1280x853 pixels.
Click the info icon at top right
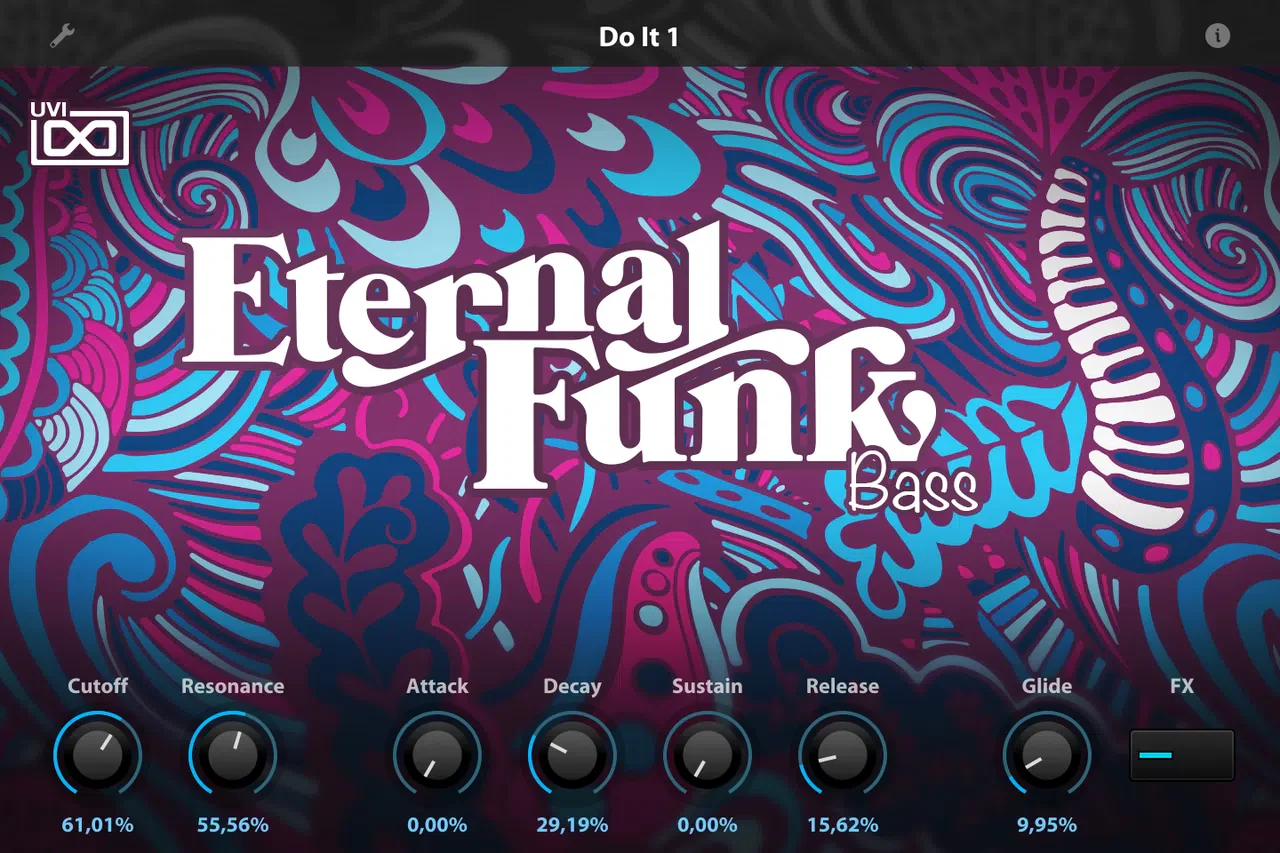tap(1217, 36)
